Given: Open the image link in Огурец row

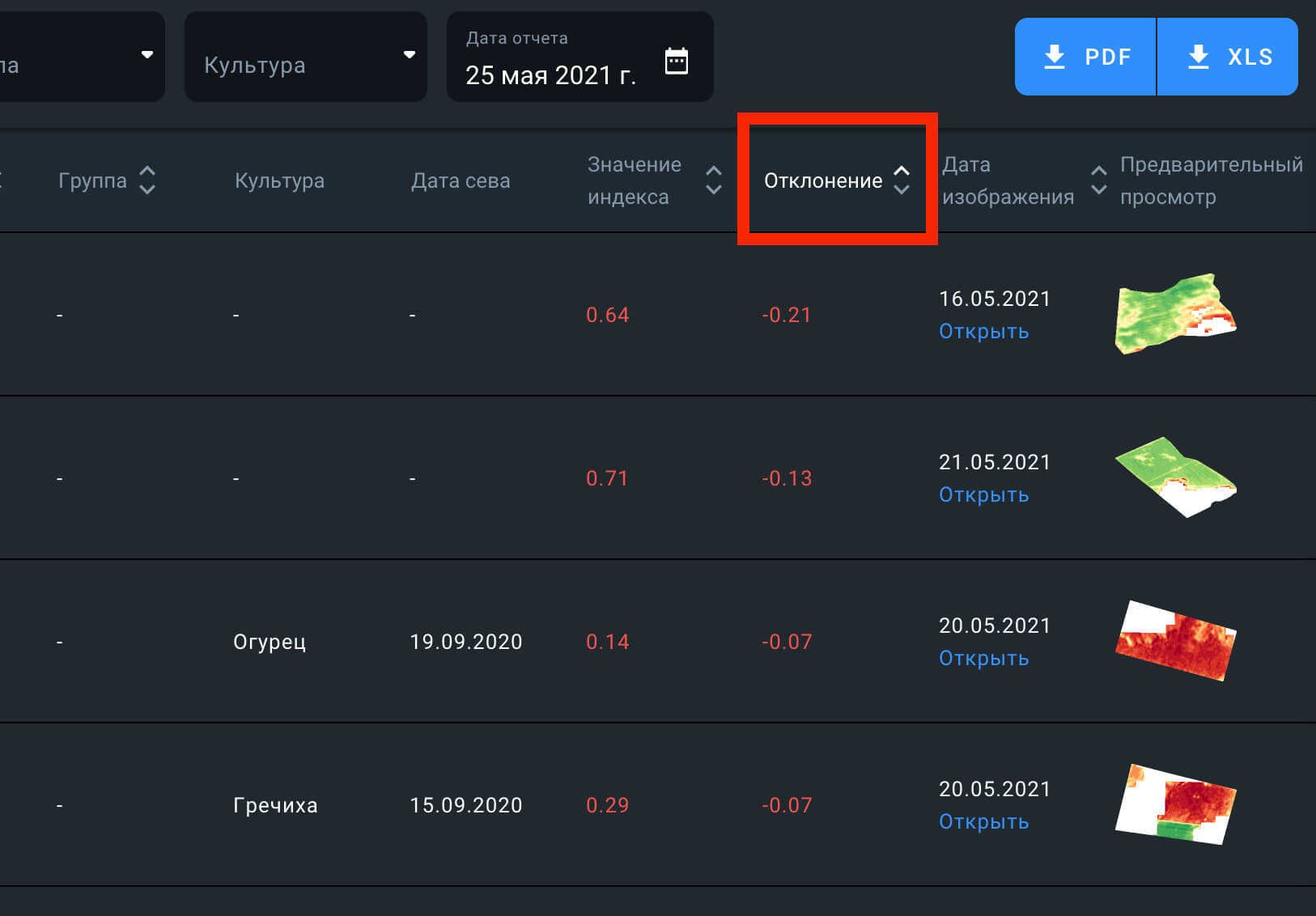Looking at the screenshot, I should tap(983, 659).
